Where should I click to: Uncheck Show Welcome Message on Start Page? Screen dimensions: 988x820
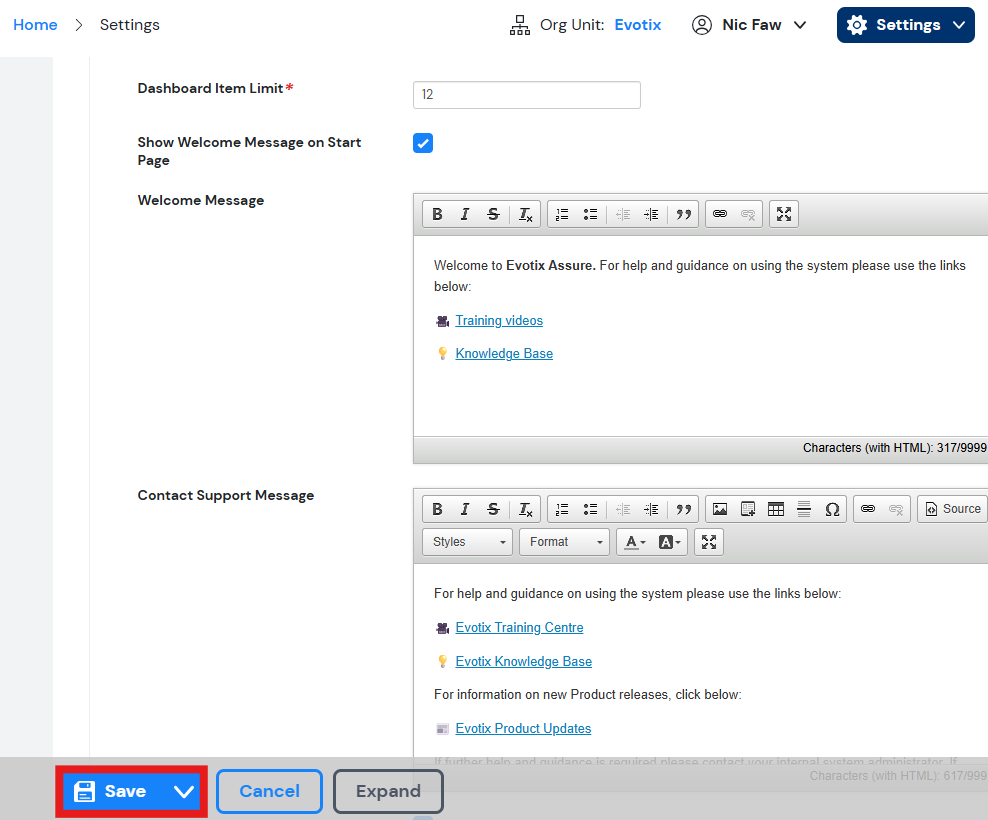point(423,143)
